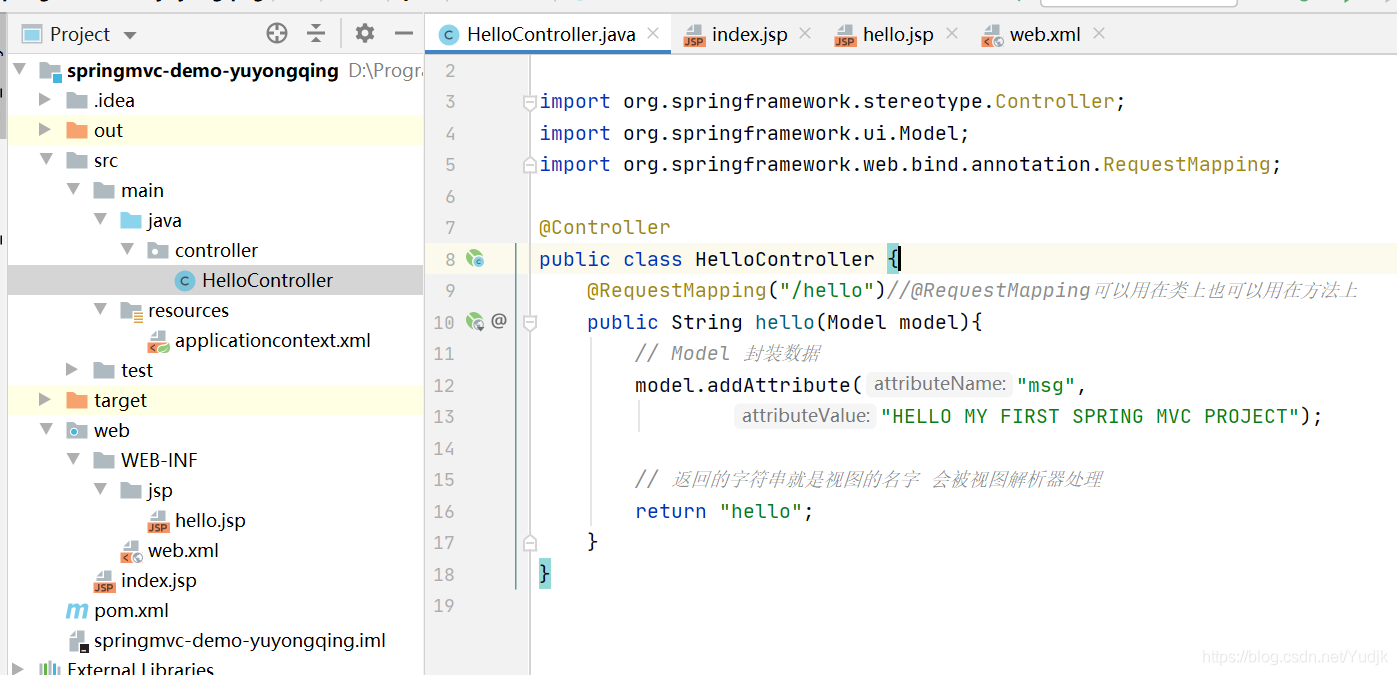Hide the Project panel with minus icon
This screenshot has height=675, width=1397.
[x=404, y=34]
